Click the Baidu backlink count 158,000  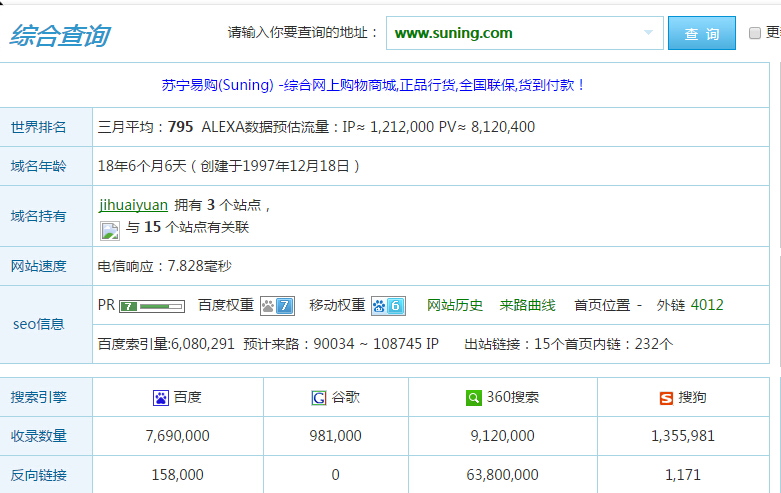tap(177, 475)
